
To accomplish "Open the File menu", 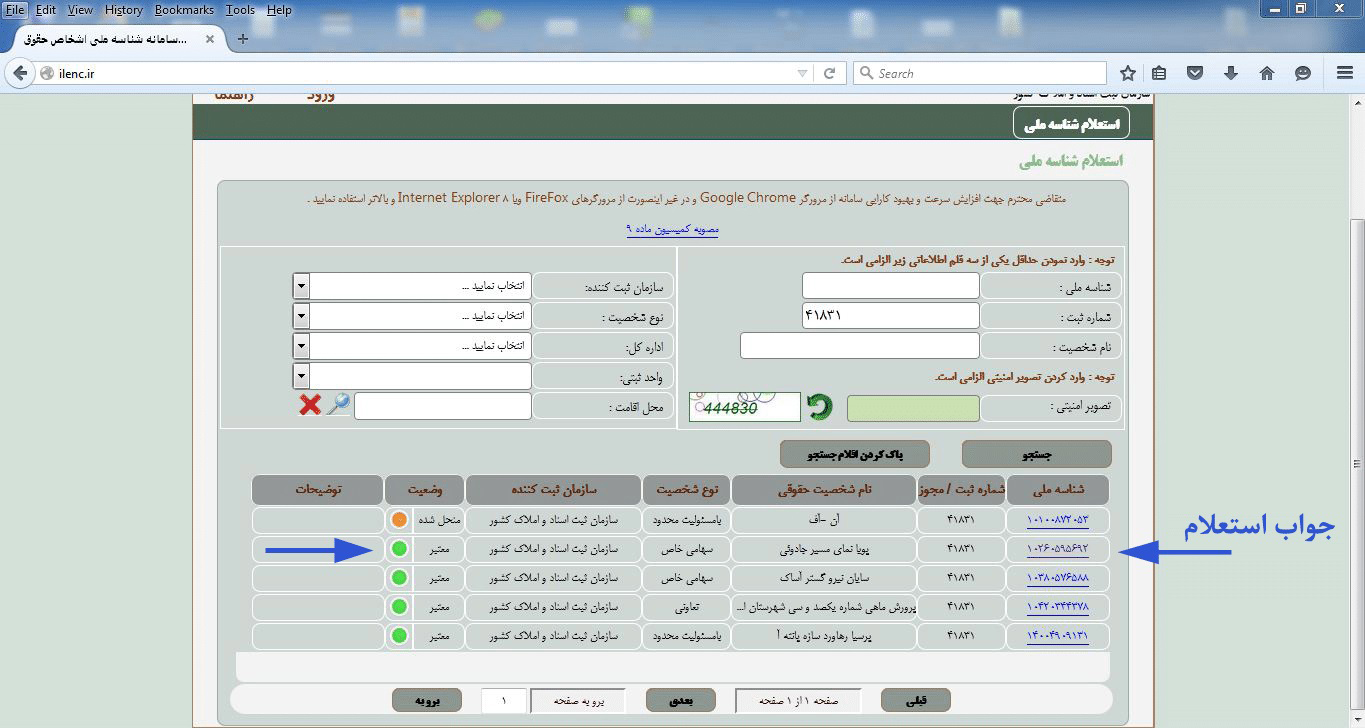I will 14,10.
